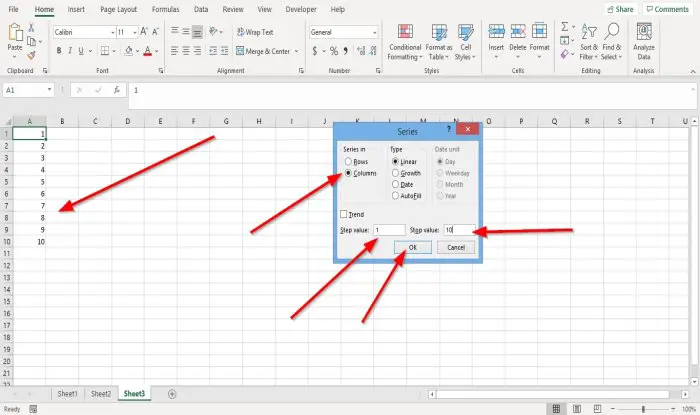Collapse the ribbon with the chevron
The width and height of the screenshot is (700, 415).
tap(693, 71)
